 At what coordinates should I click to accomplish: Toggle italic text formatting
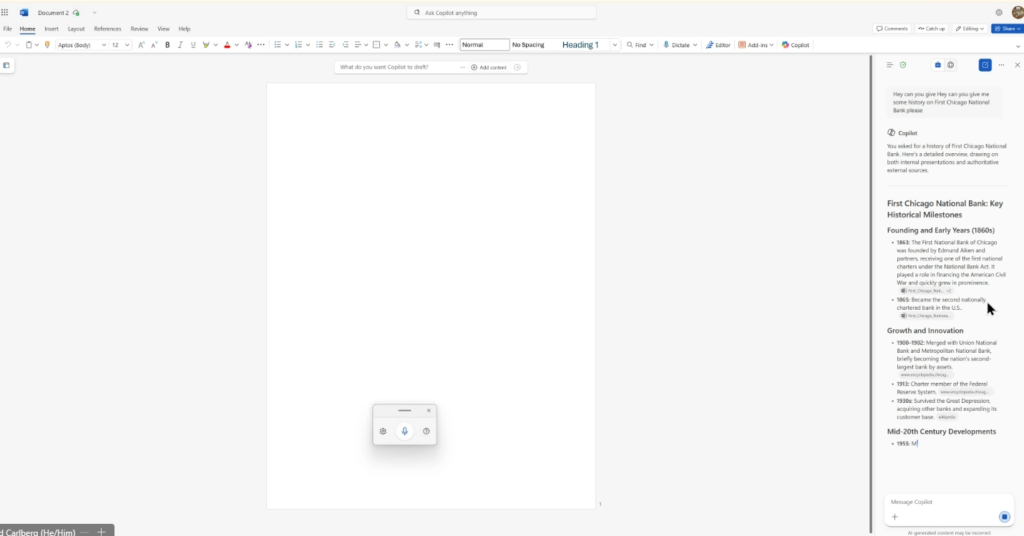pos(180,45)
